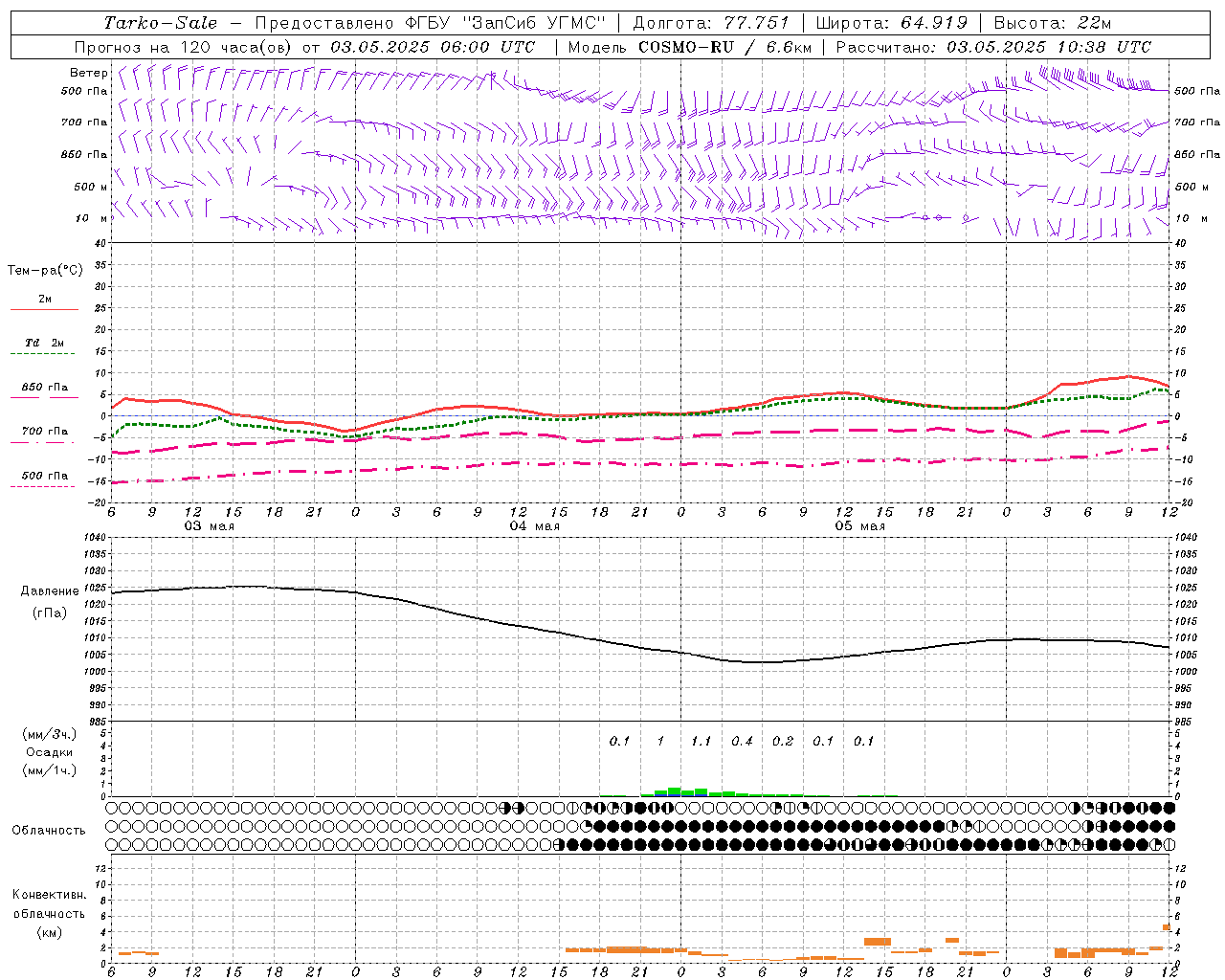
Task: Click the Td 2м dew point legend entry
Action: pos(44,343)
